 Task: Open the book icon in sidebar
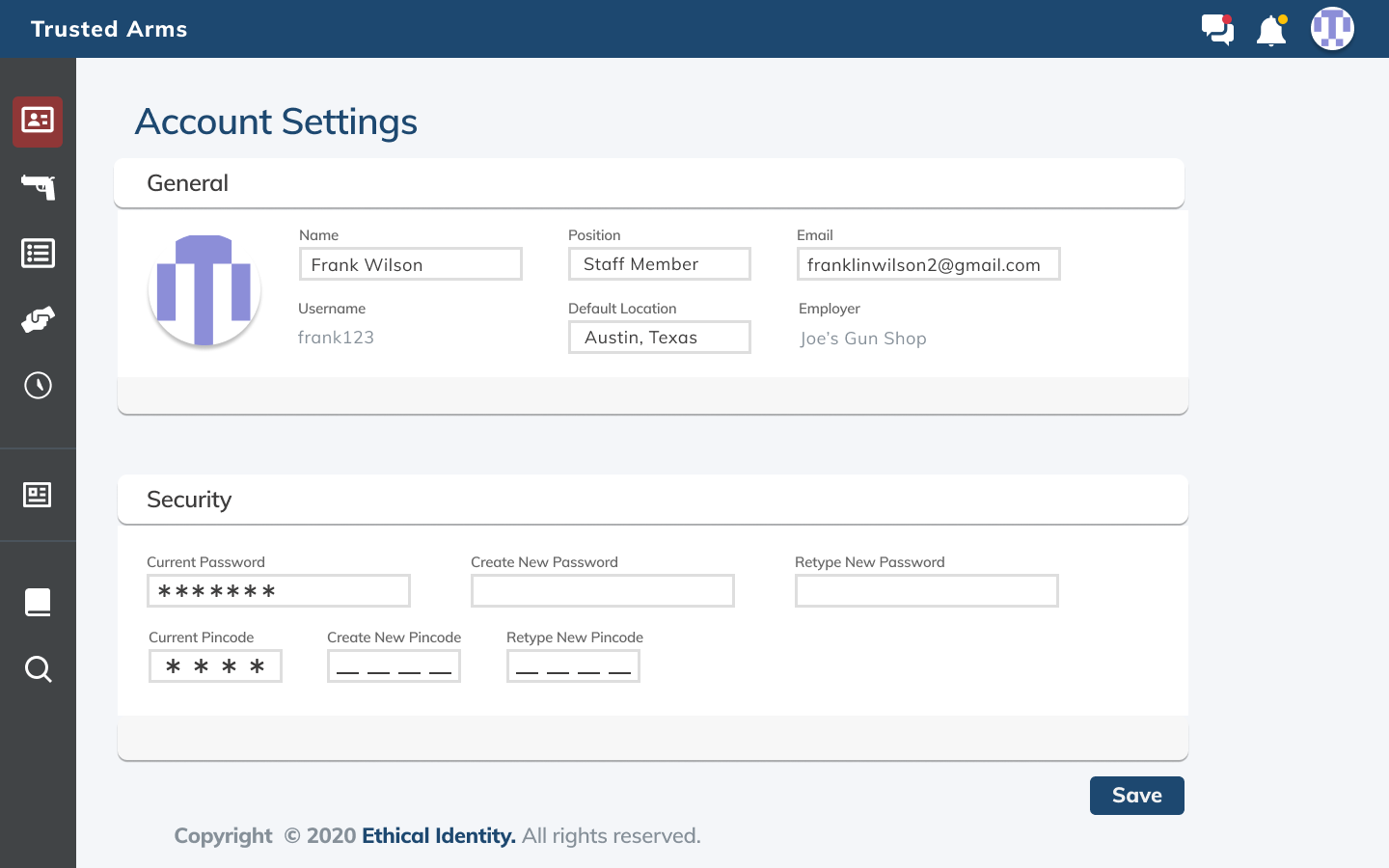[38, 603]
